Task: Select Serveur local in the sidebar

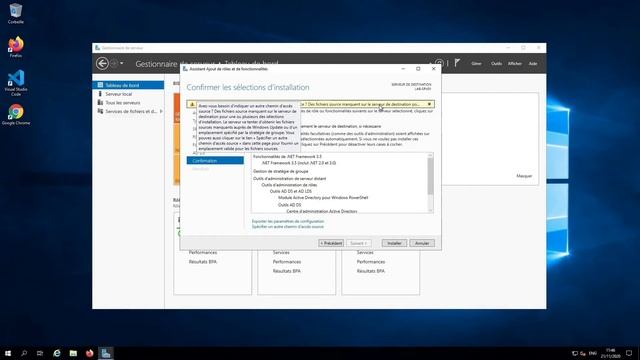Action: coord(128,94)
